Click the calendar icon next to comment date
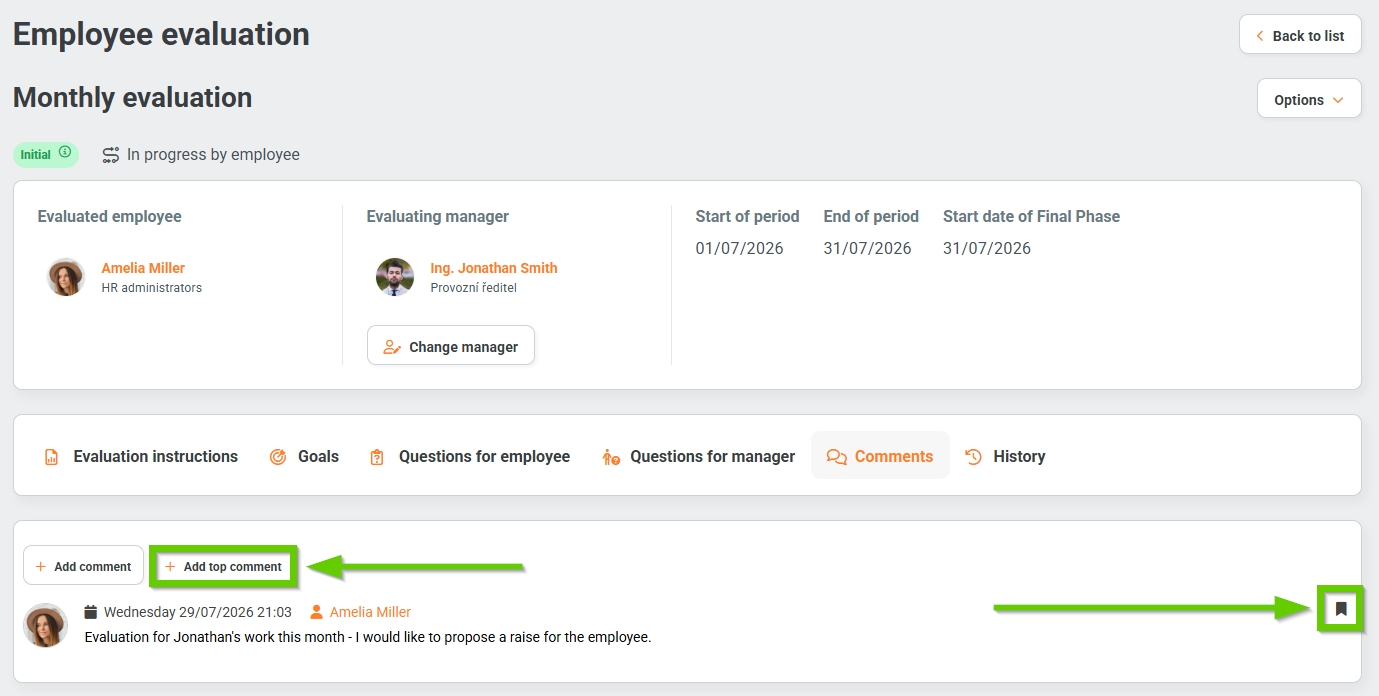 [x=91, y=612]
